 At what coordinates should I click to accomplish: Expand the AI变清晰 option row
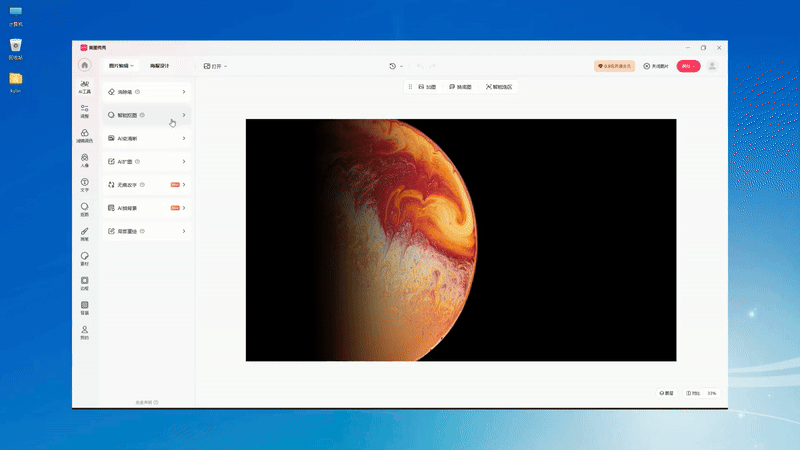pyautogui.click(x=146, y=138)
